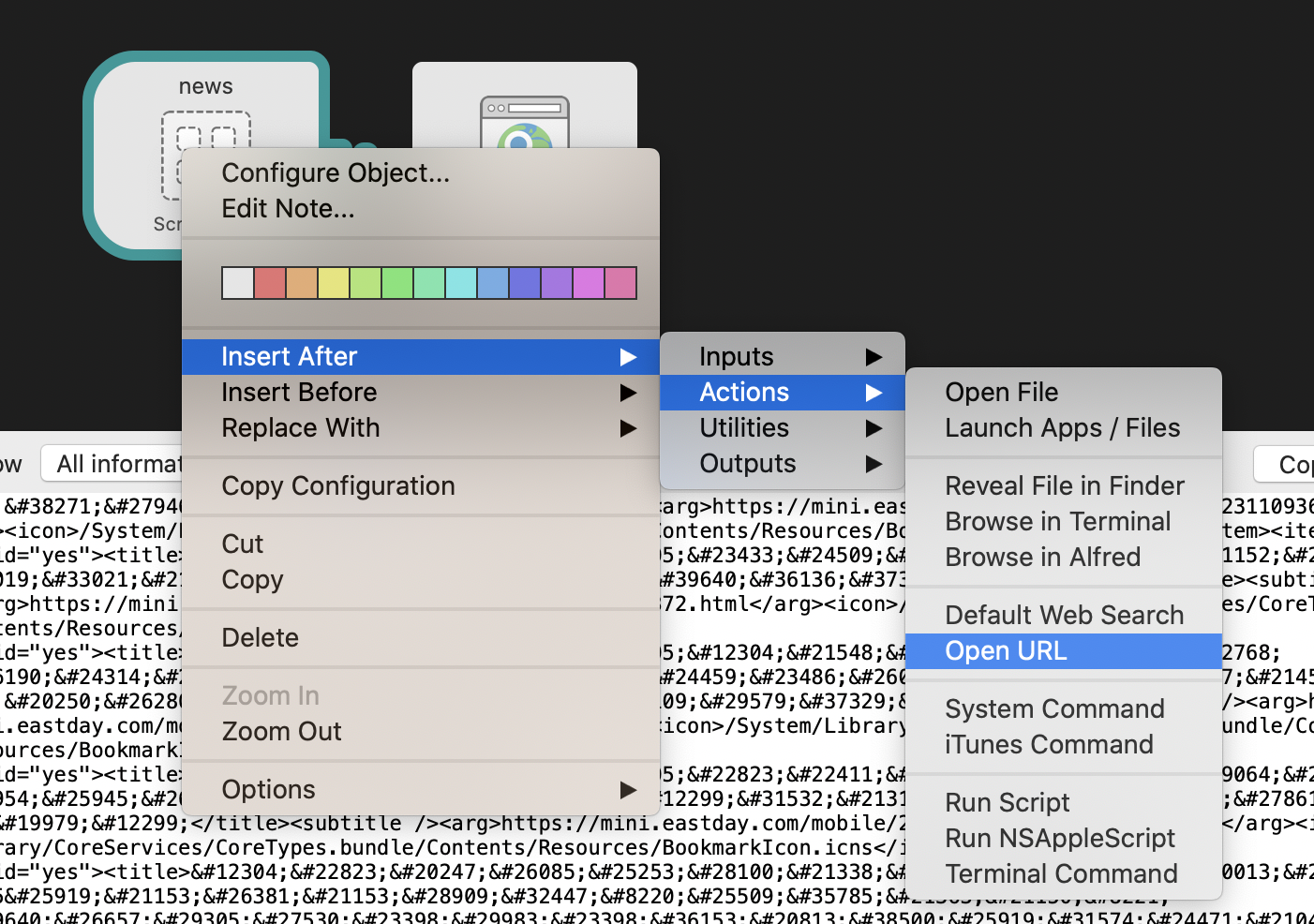Choose Open File action

tap(1064, 393)
